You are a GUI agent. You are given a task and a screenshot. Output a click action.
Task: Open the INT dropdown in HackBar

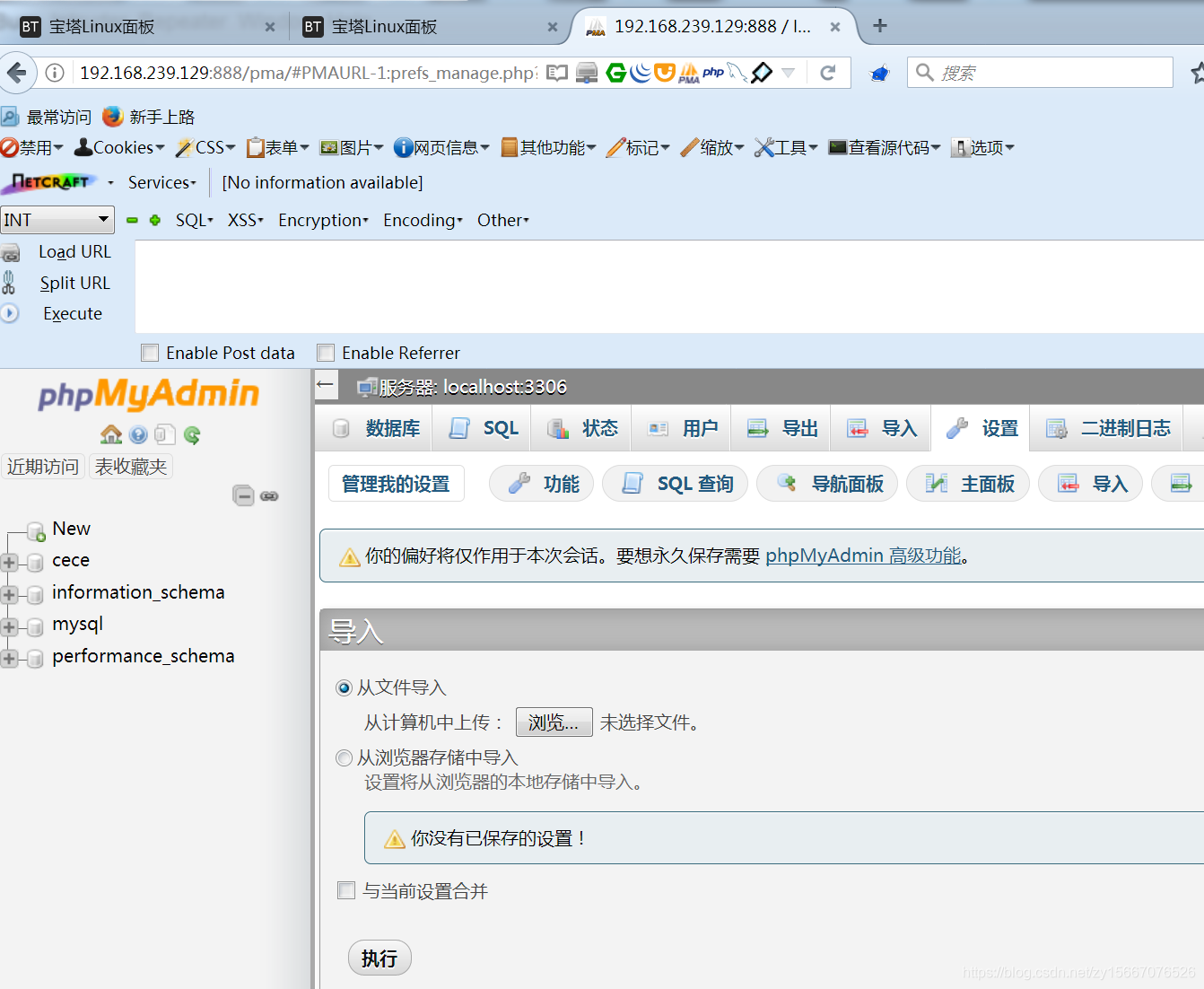(57, 220)
